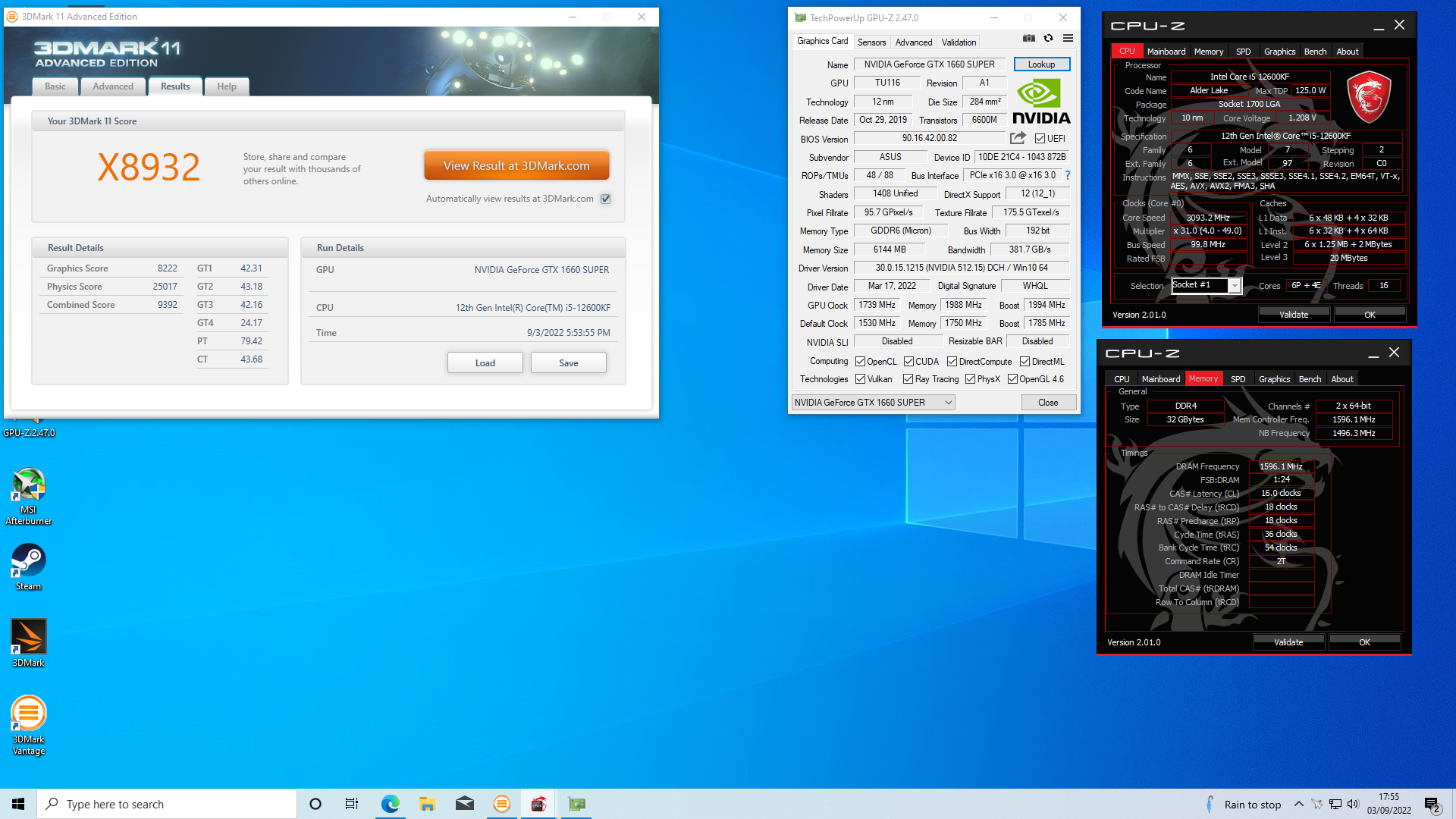Open Windows Start menu
Image resolution: width=1456 pixels, height=819 pixels.
18,804
